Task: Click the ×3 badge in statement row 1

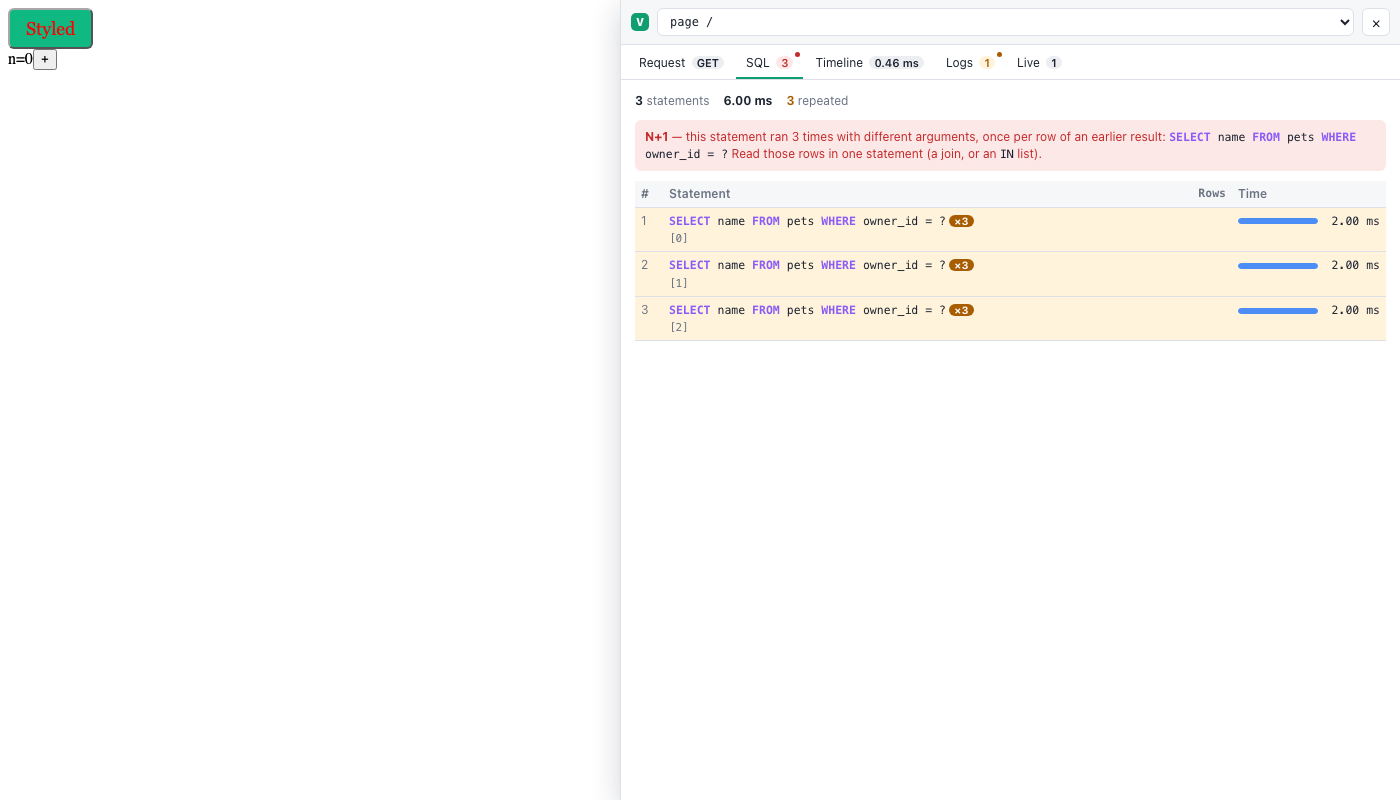Action: tap(961, 221)
